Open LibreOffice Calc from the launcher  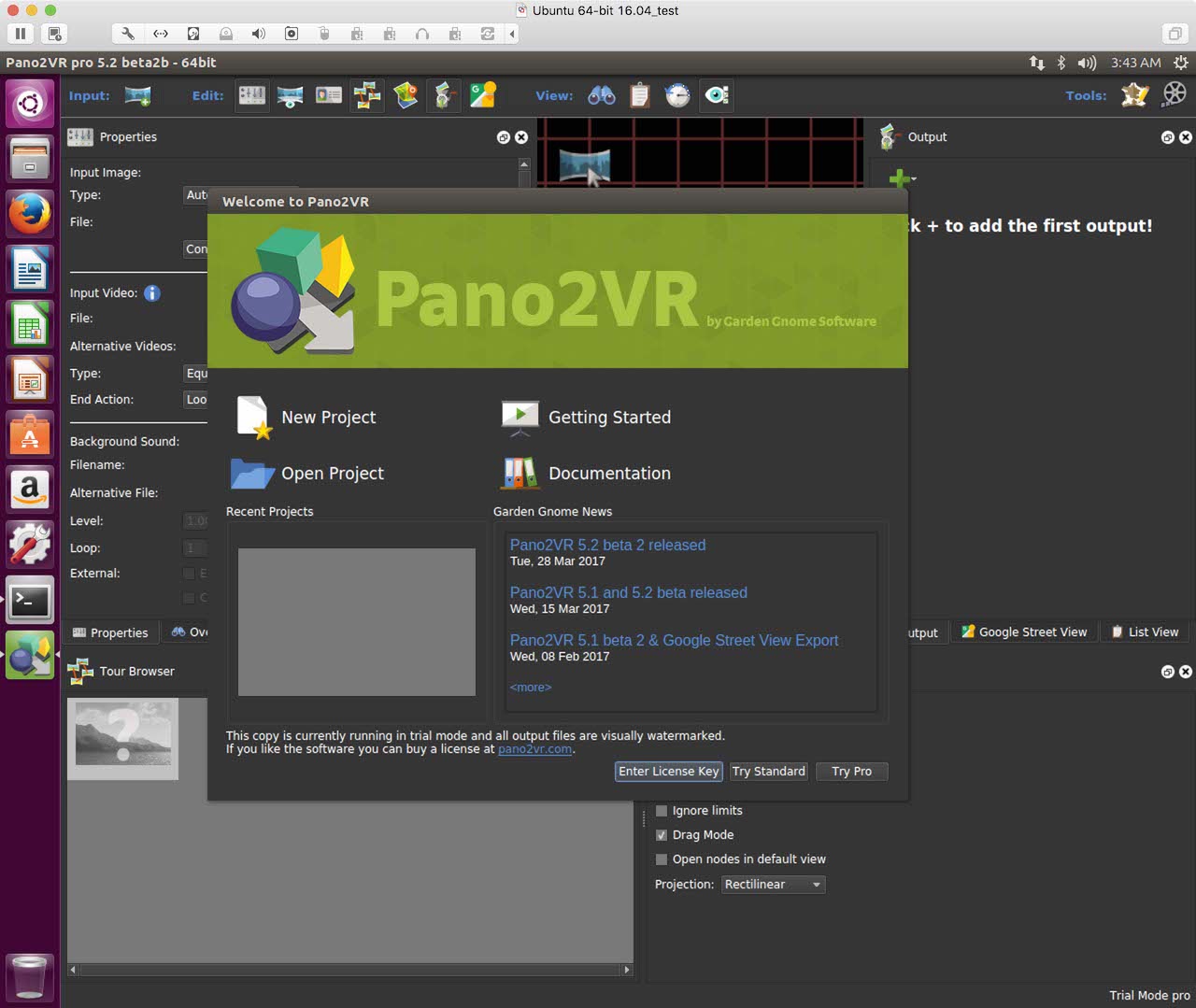[x=30, y=326]
